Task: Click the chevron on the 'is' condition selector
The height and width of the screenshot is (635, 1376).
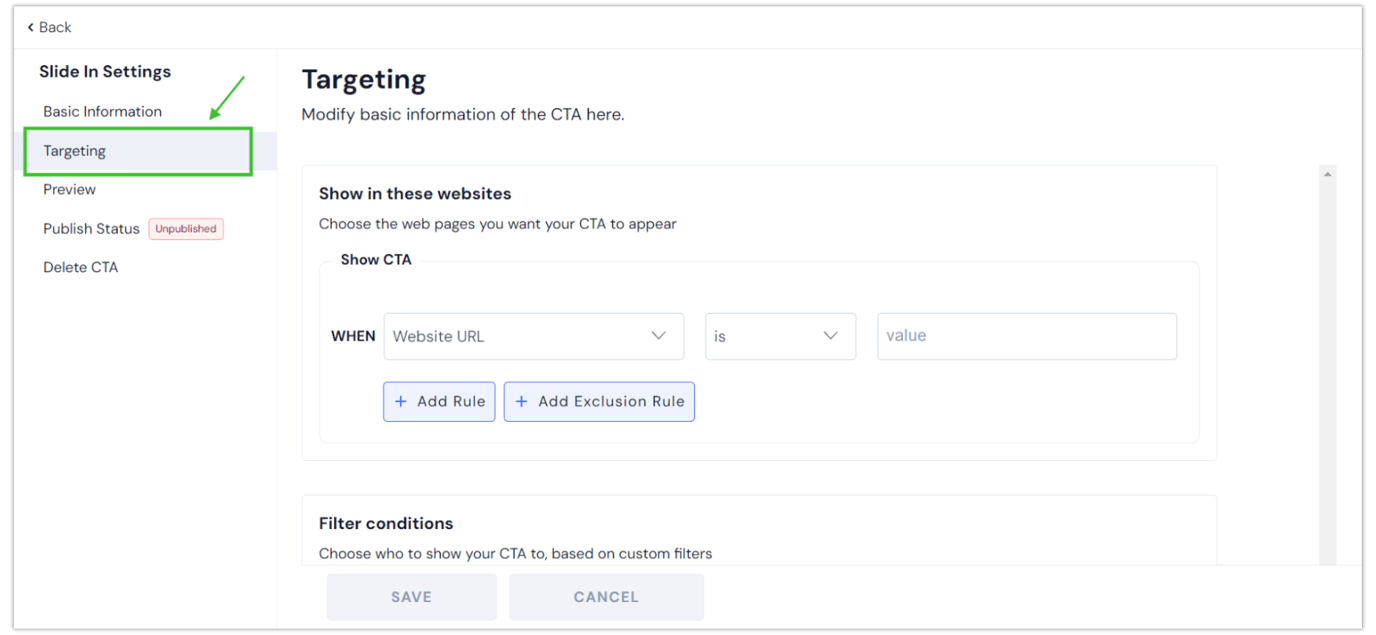Action: pyautogui.click(x=830, y=336)
